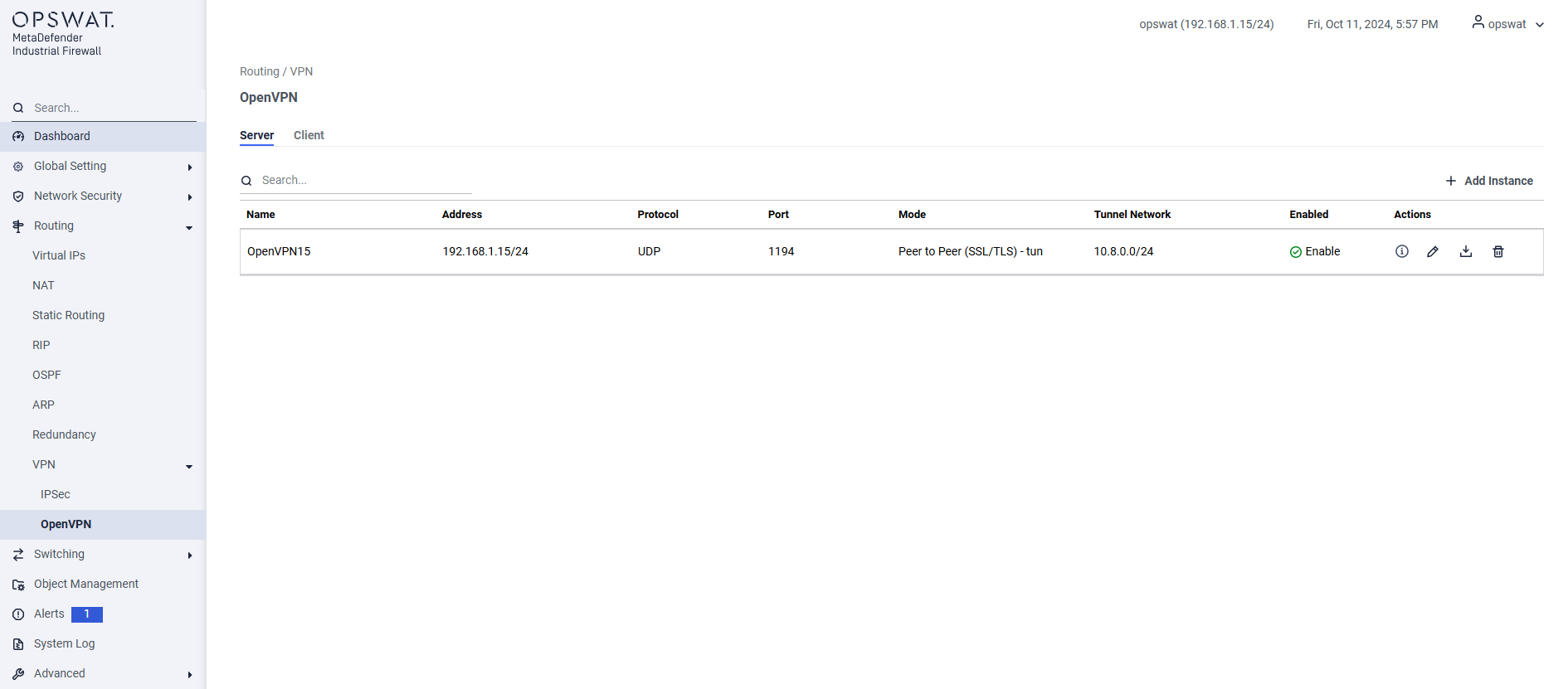Click the 1194 port cell
Screen dimensions: 1568x689
(782, 251)
